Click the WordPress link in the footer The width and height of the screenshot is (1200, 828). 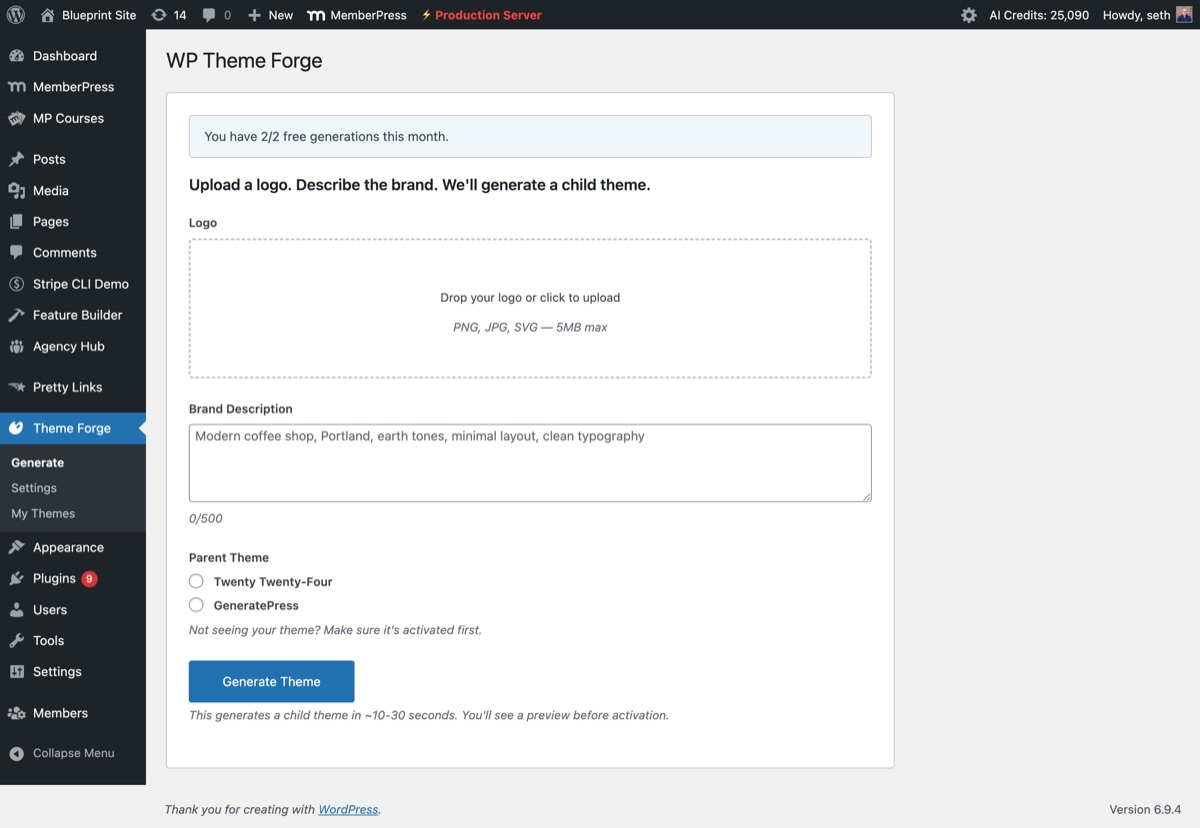pos(347,809)
